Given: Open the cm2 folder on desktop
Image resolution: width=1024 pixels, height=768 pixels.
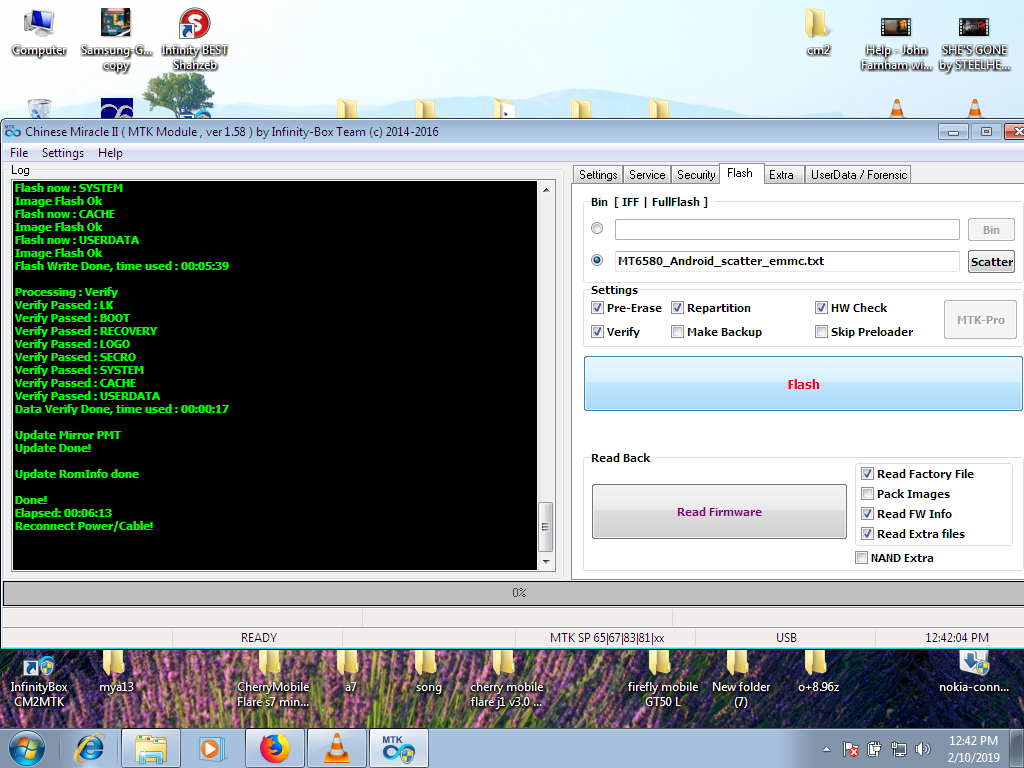Looking at the screenshot, I should coord(818,33).
